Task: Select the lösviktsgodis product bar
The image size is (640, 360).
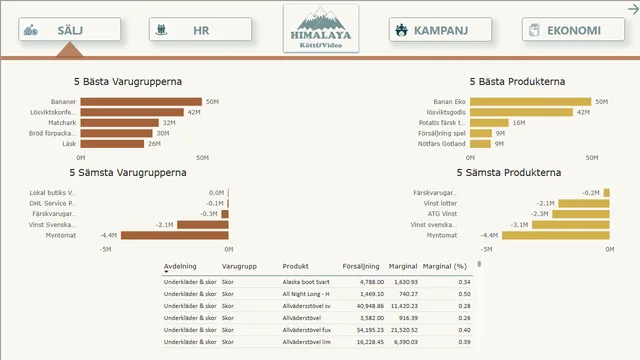Action: coord(521,112)
